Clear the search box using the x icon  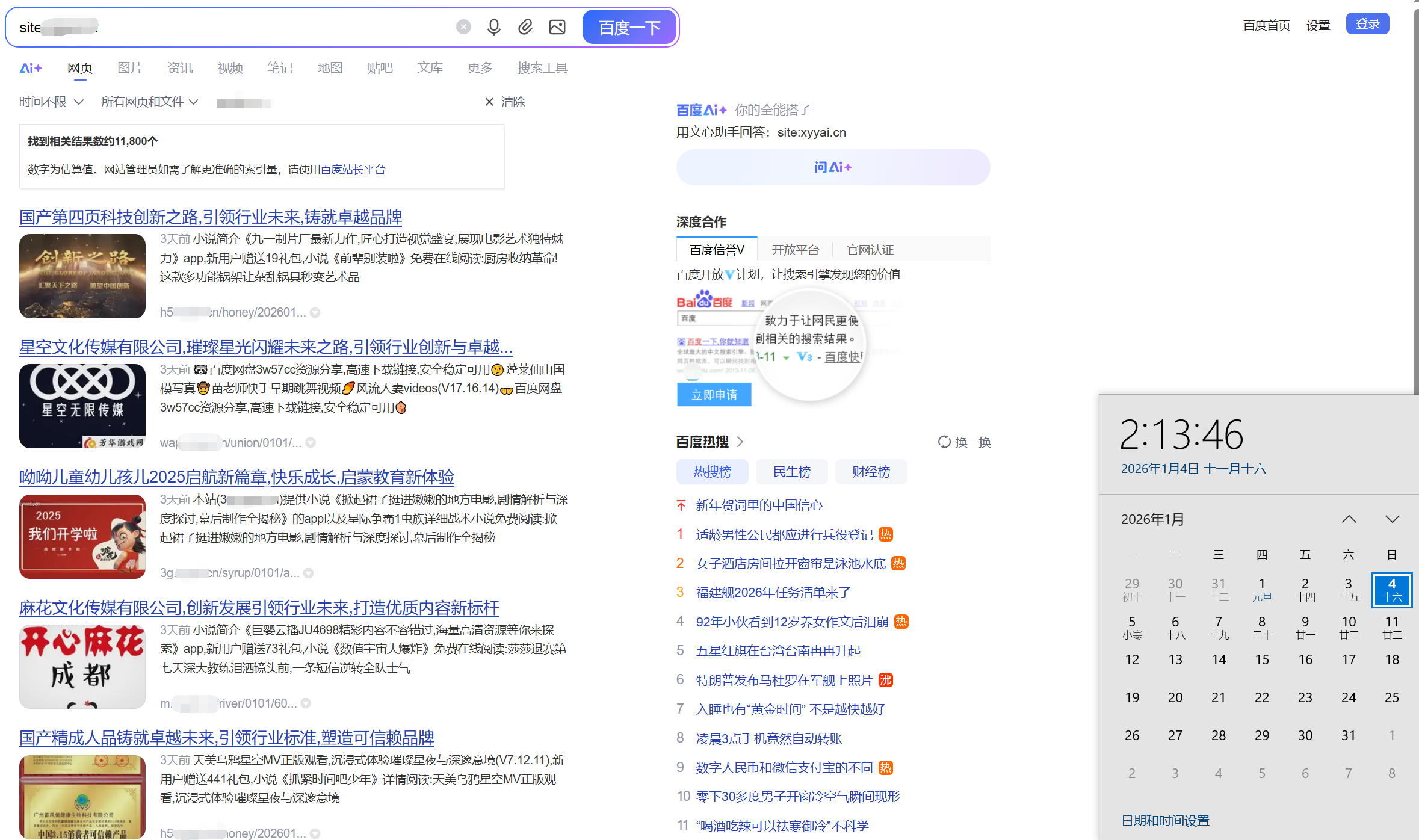tap(462, 26)
